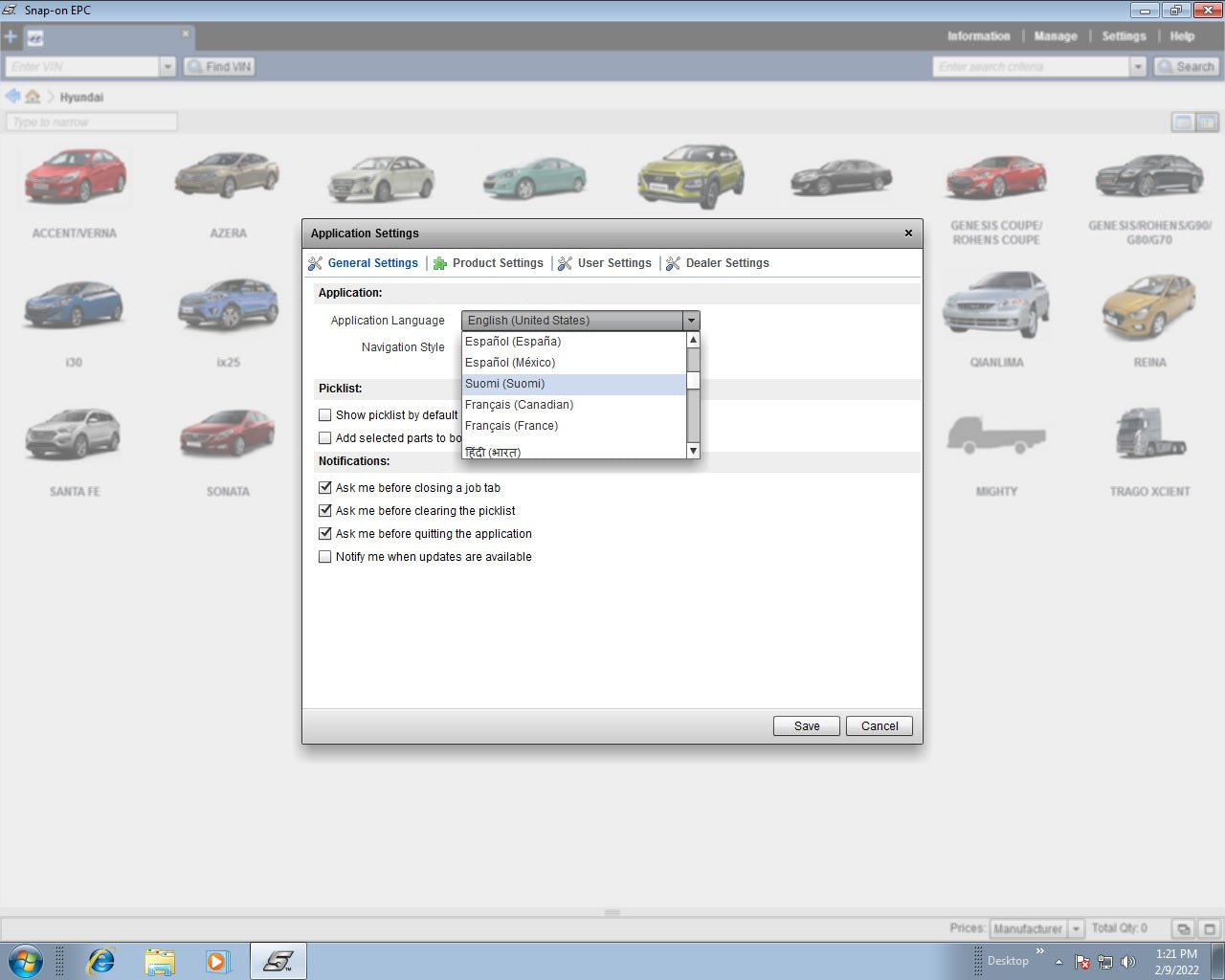Screen dimensions: 1225x980
Task: Enable Show picklist by default checkbox
Action: pos(324,415)
